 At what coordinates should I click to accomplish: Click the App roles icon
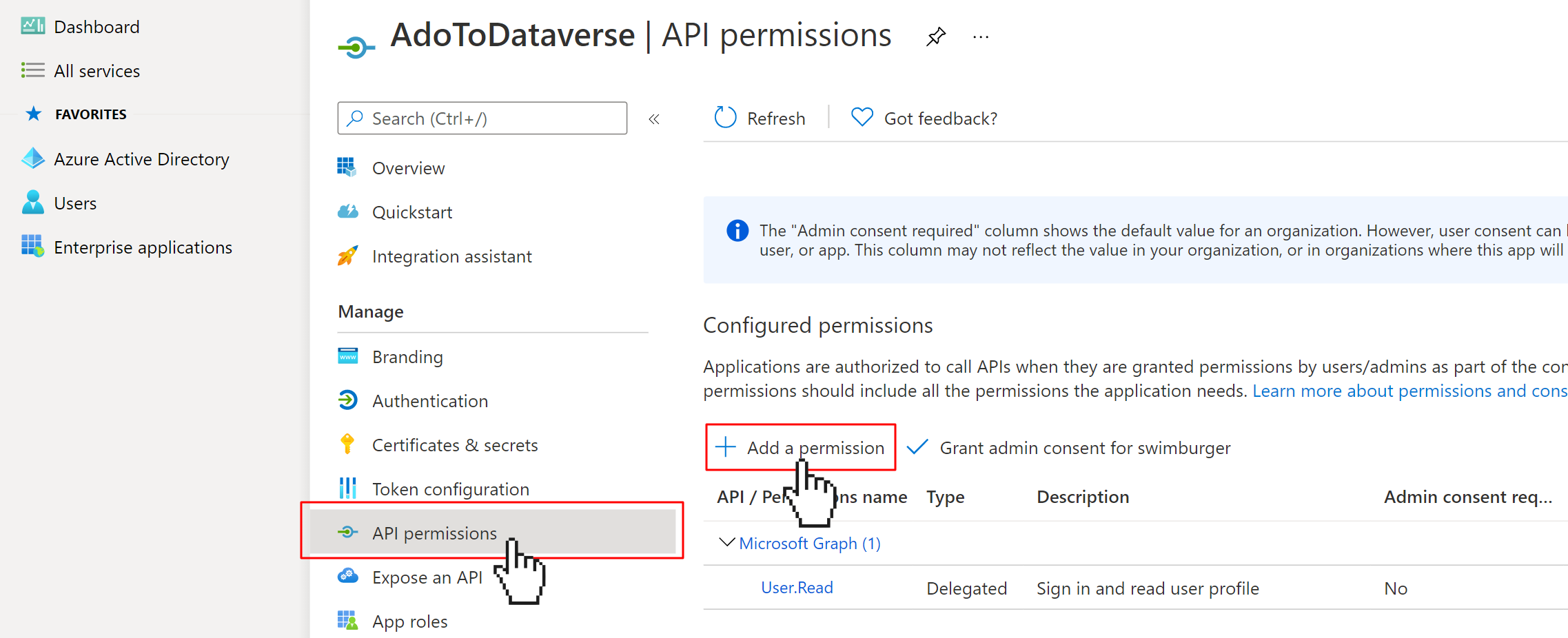point(348,620)
